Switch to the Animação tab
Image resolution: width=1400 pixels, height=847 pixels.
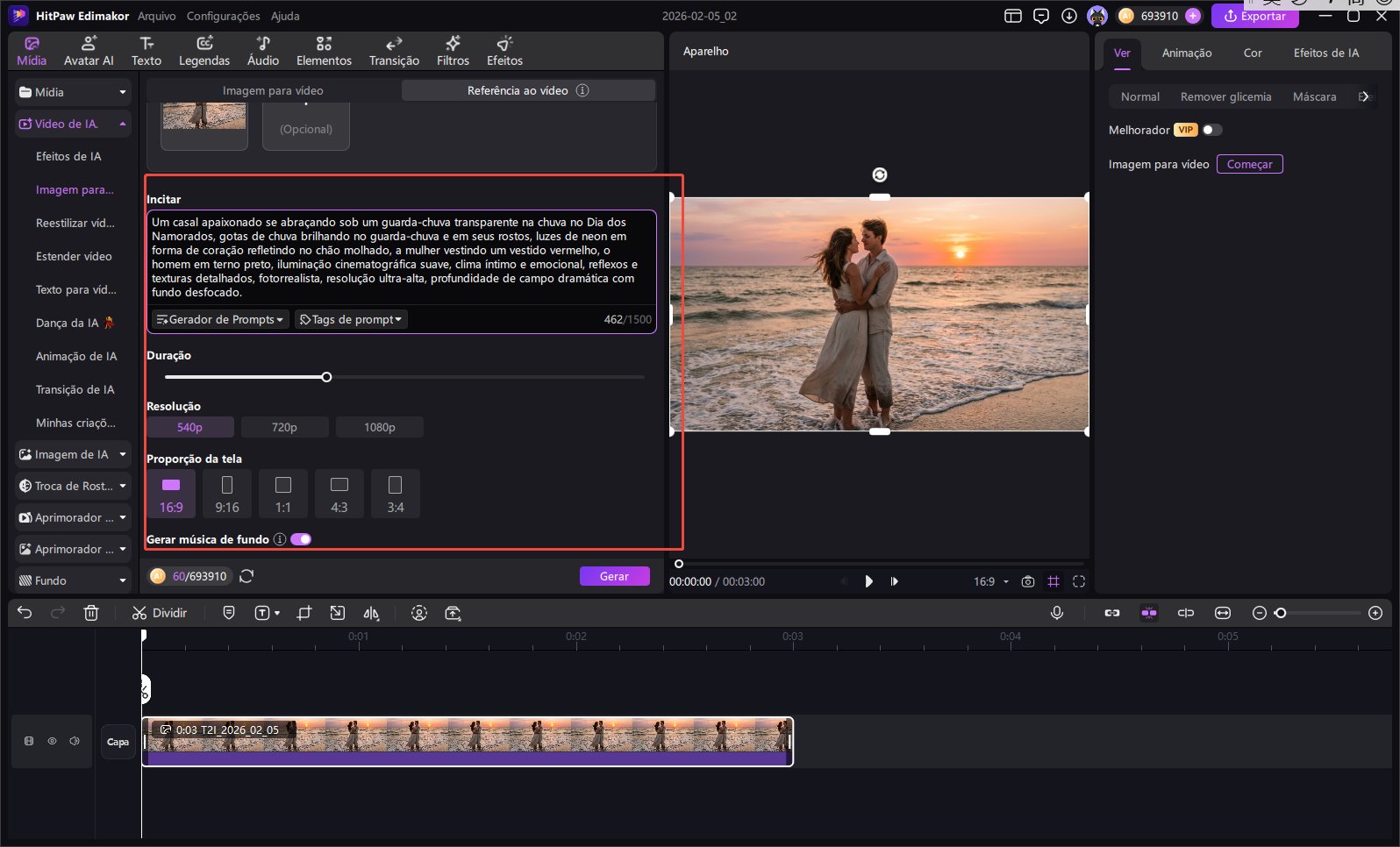click(x=1186, y=53)
